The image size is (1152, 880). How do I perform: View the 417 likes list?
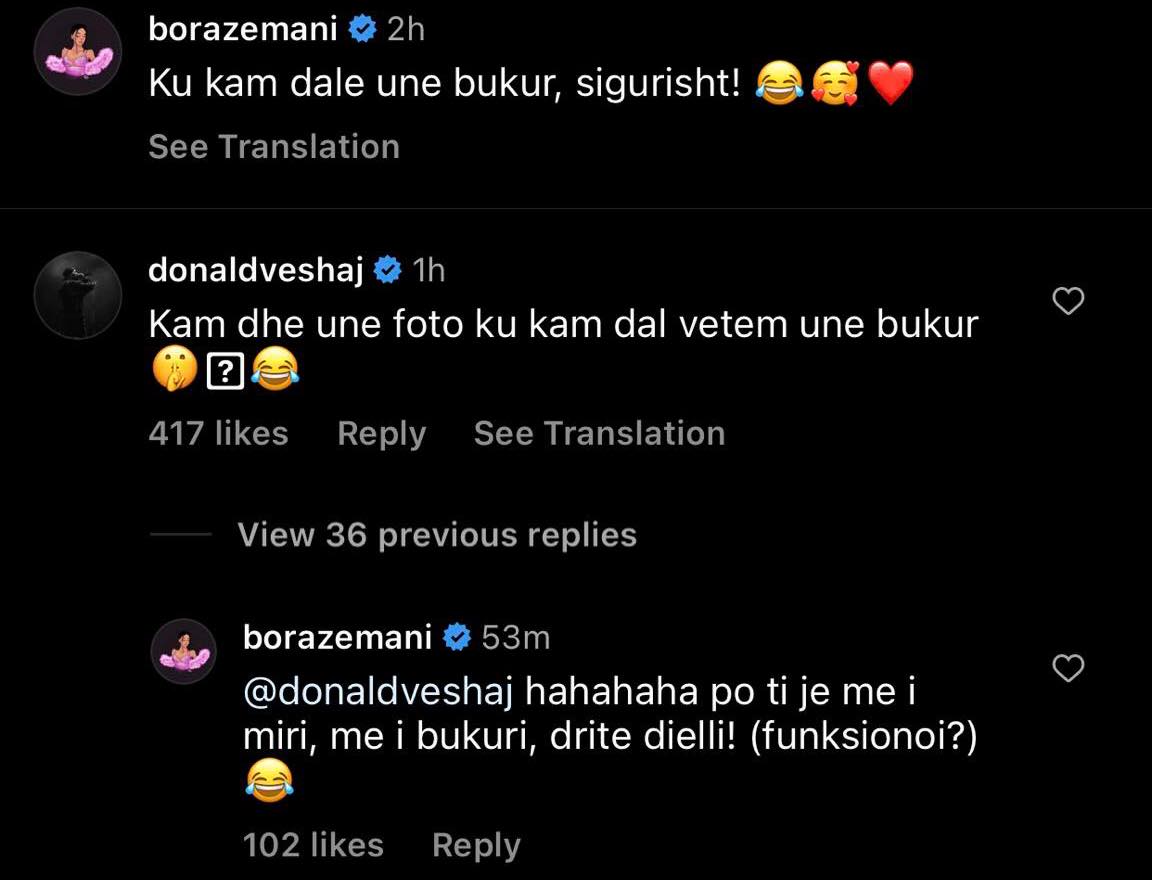pos(218,433)
